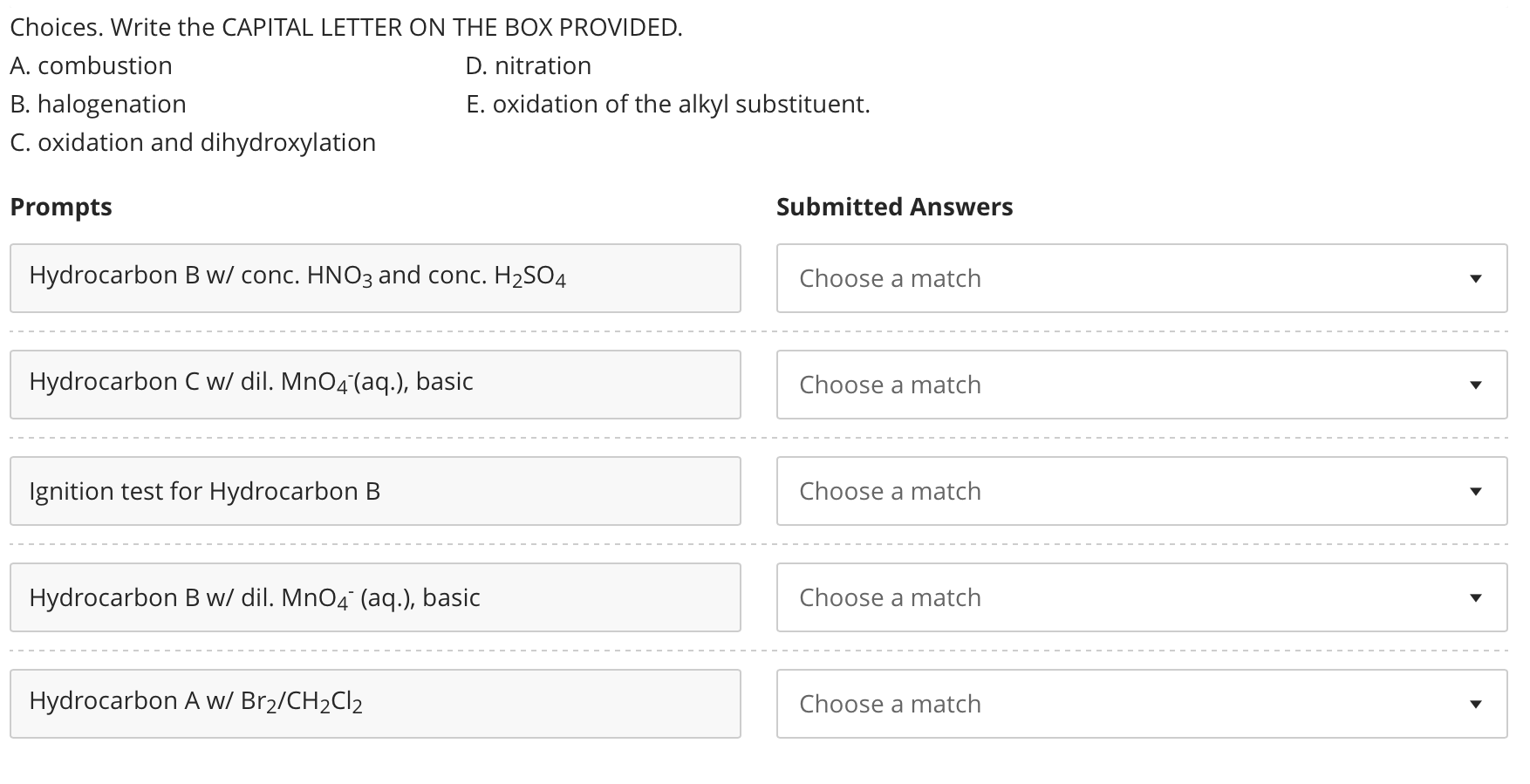This screenshot has width=1530, height=784.
Task: Select choice D nitration
Action: [x=528, y=65]
